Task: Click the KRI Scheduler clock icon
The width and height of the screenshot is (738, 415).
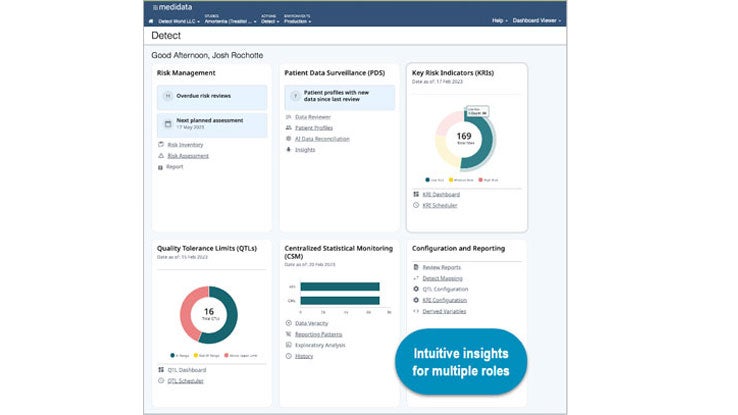Action: pyautogui.click(x=416, y=205)
